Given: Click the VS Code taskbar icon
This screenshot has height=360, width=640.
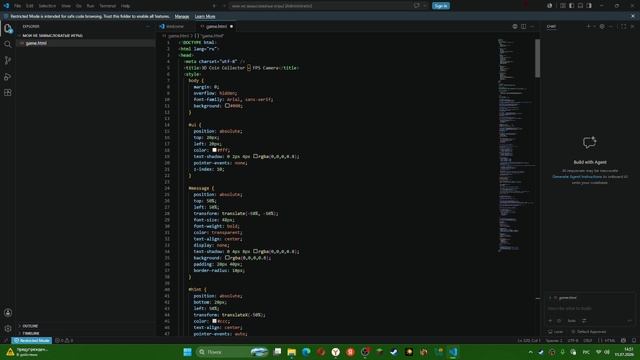Looking at the screenshot, I should (453, 352).
